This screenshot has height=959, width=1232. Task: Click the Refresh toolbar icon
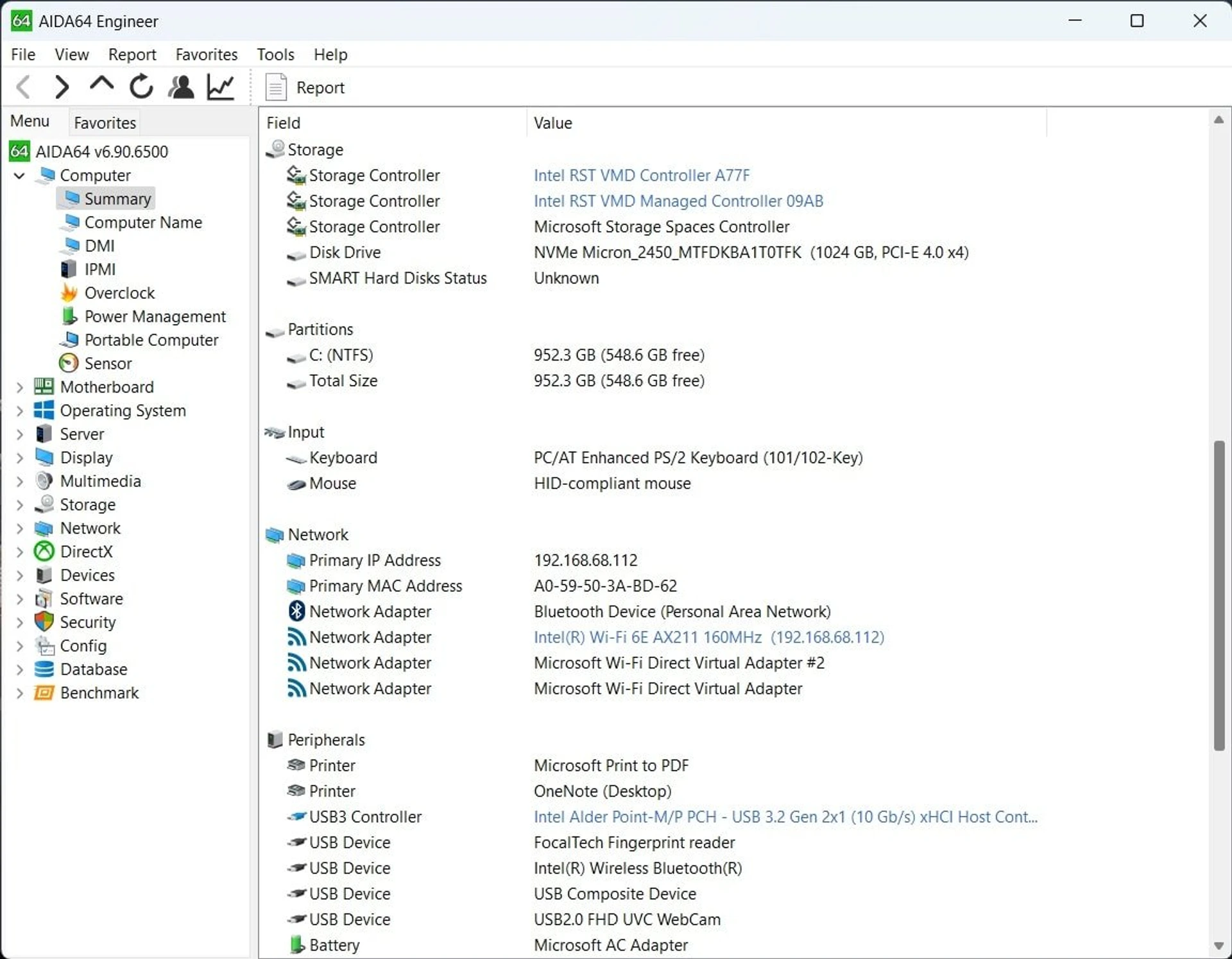(141, 87)
